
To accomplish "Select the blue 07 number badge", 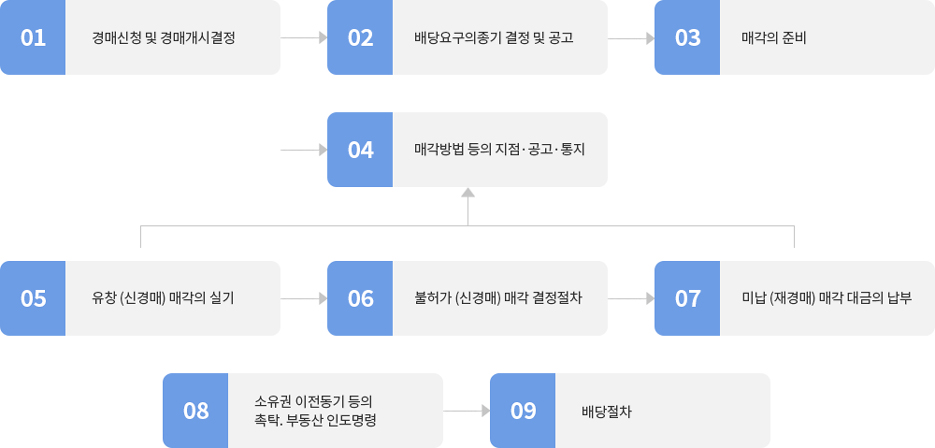I will pyautogui.click(x=687, y=298).
